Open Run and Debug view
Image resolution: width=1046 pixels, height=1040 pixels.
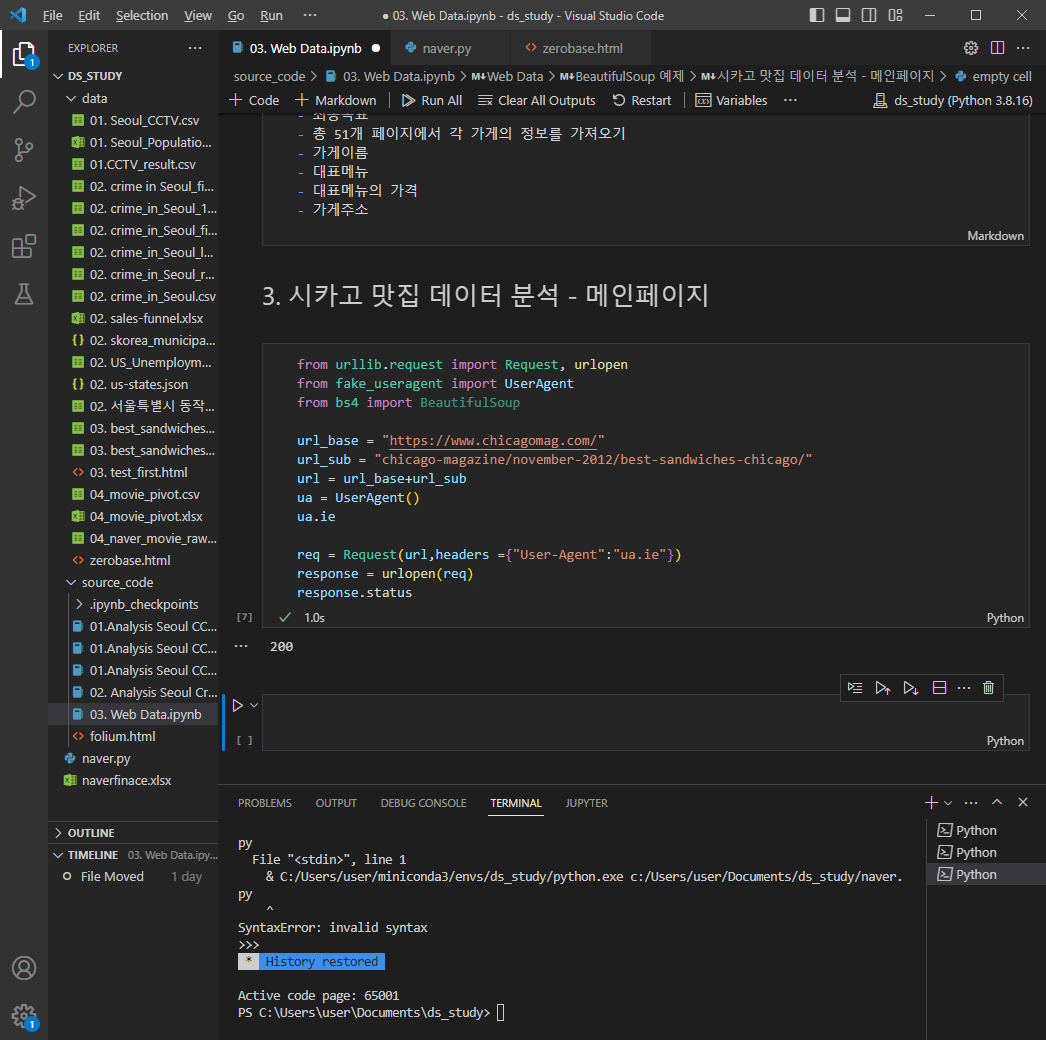(x=24, y=198)
